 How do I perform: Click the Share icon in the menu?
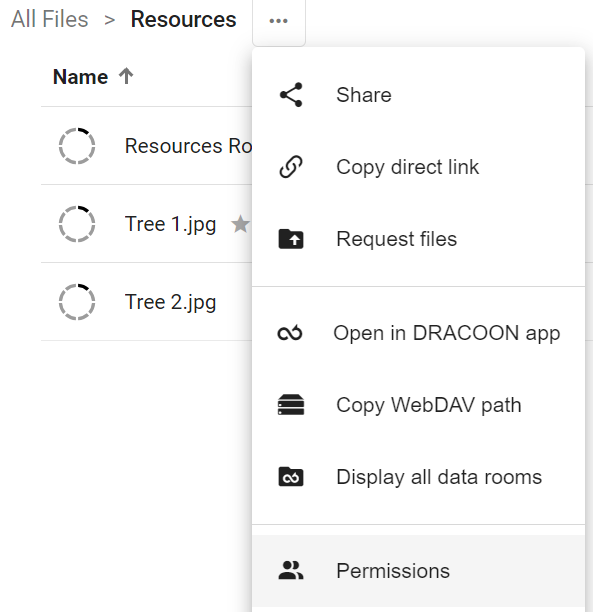(291, 95)
